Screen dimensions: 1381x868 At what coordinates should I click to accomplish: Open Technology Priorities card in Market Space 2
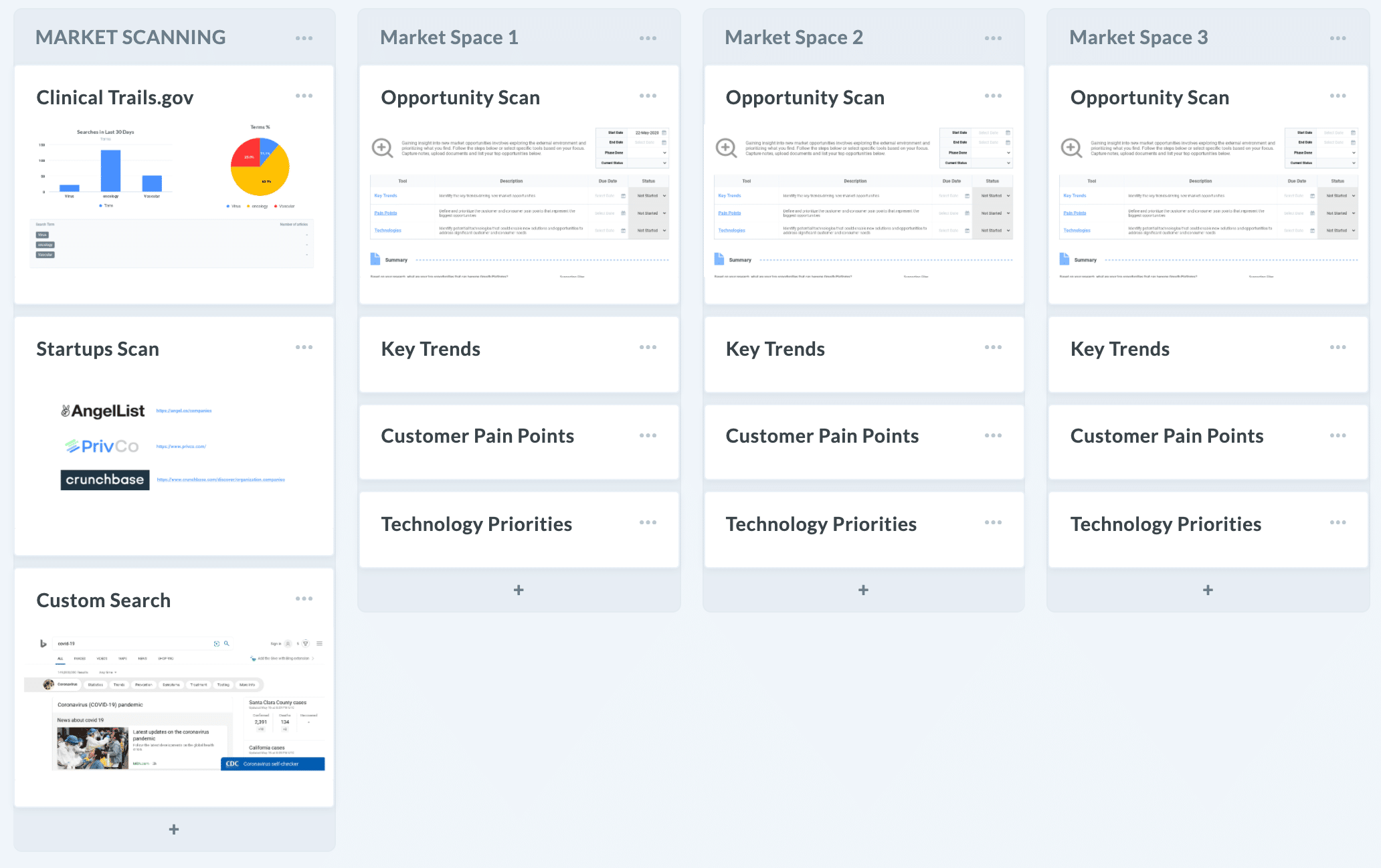point(864,530)
